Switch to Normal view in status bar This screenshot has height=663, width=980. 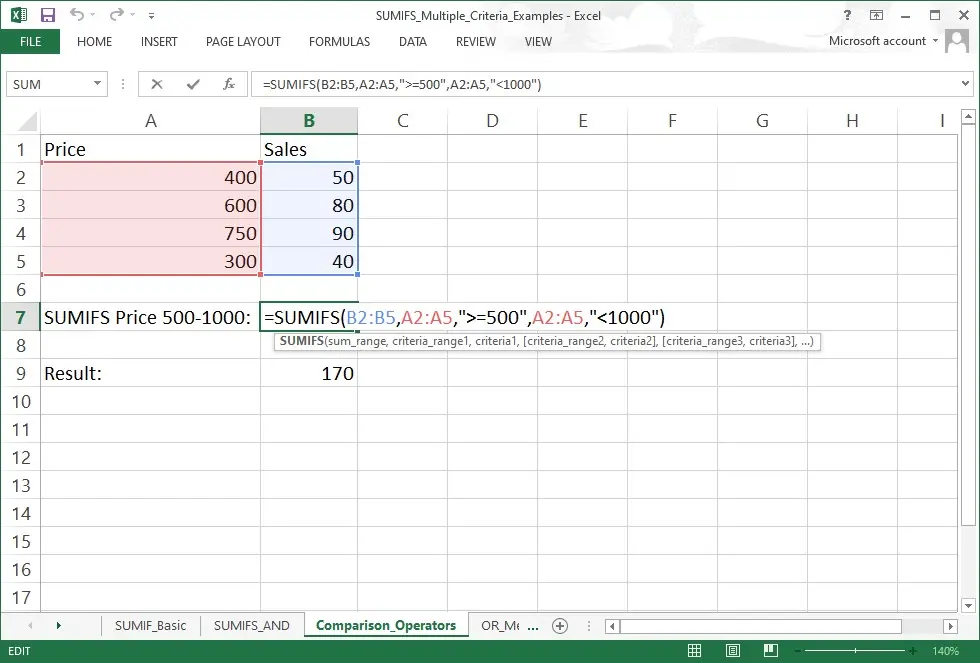click(x=695, y=651)
